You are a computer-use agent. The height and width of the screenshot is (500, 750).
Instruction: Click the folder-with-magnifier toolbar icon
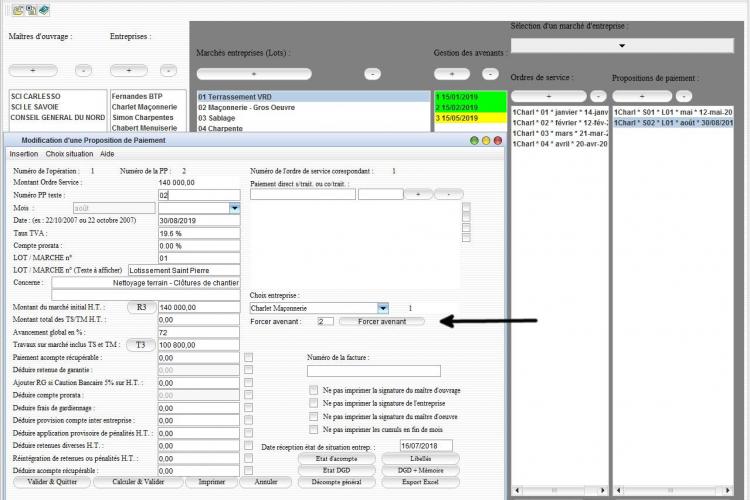tap(31, 10)
